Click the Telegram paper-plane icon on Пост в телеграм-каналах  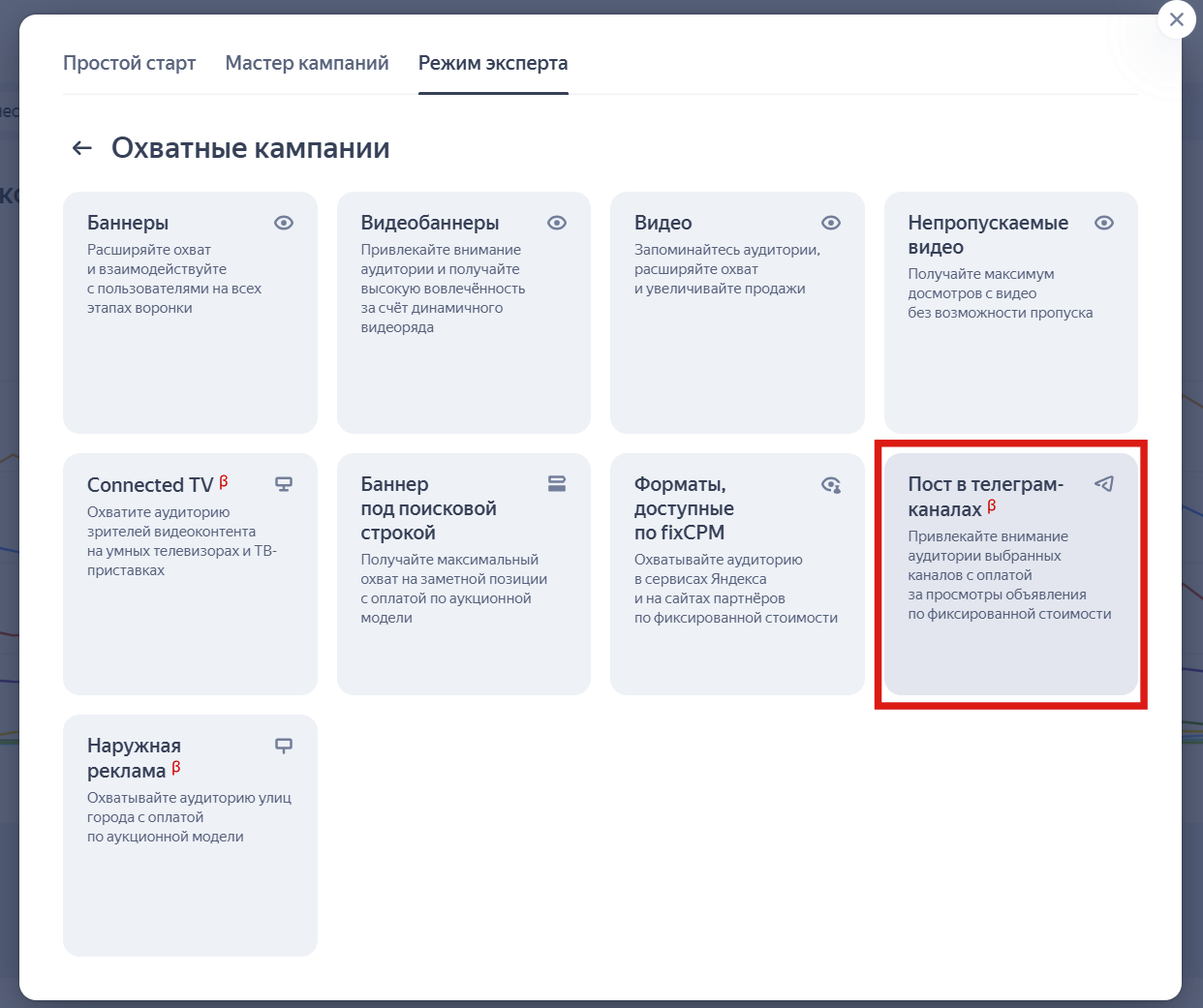(x=1103, y=484)
